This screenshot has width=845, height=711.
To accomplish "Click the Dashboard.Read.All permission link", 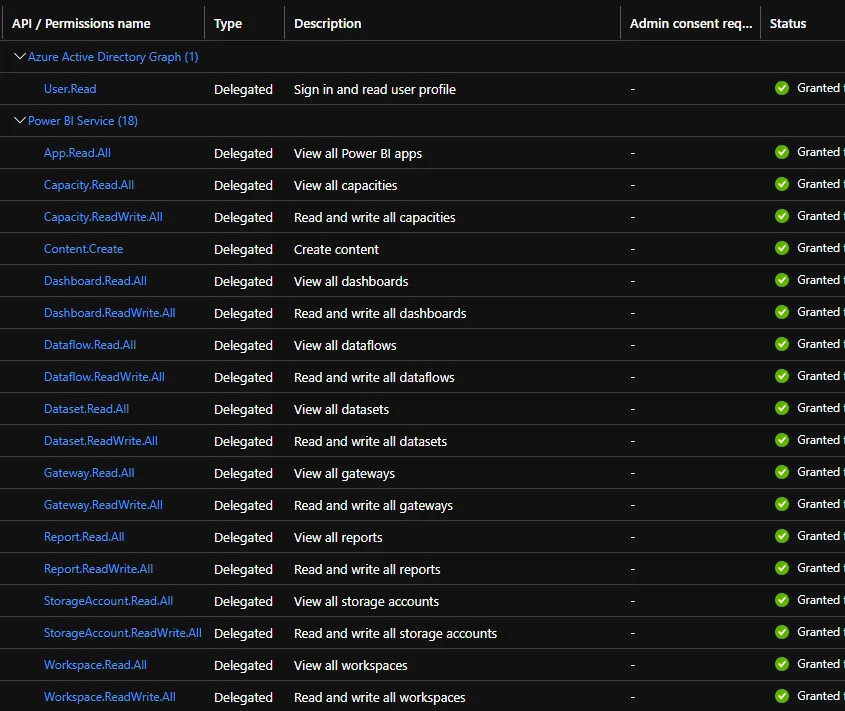I will tap(95, 281).
